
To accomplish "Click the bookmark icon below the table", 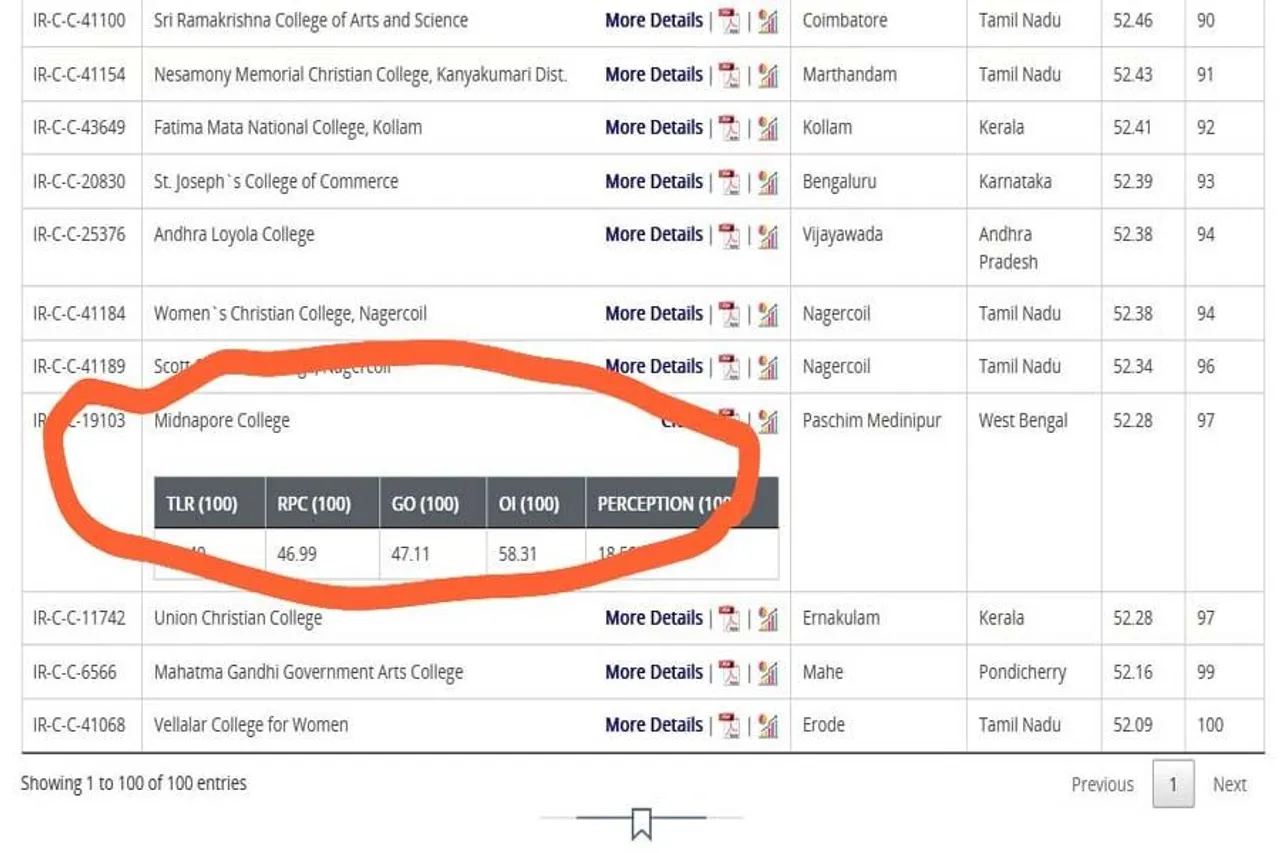I will pyautogui.click(x=641, y=824).
